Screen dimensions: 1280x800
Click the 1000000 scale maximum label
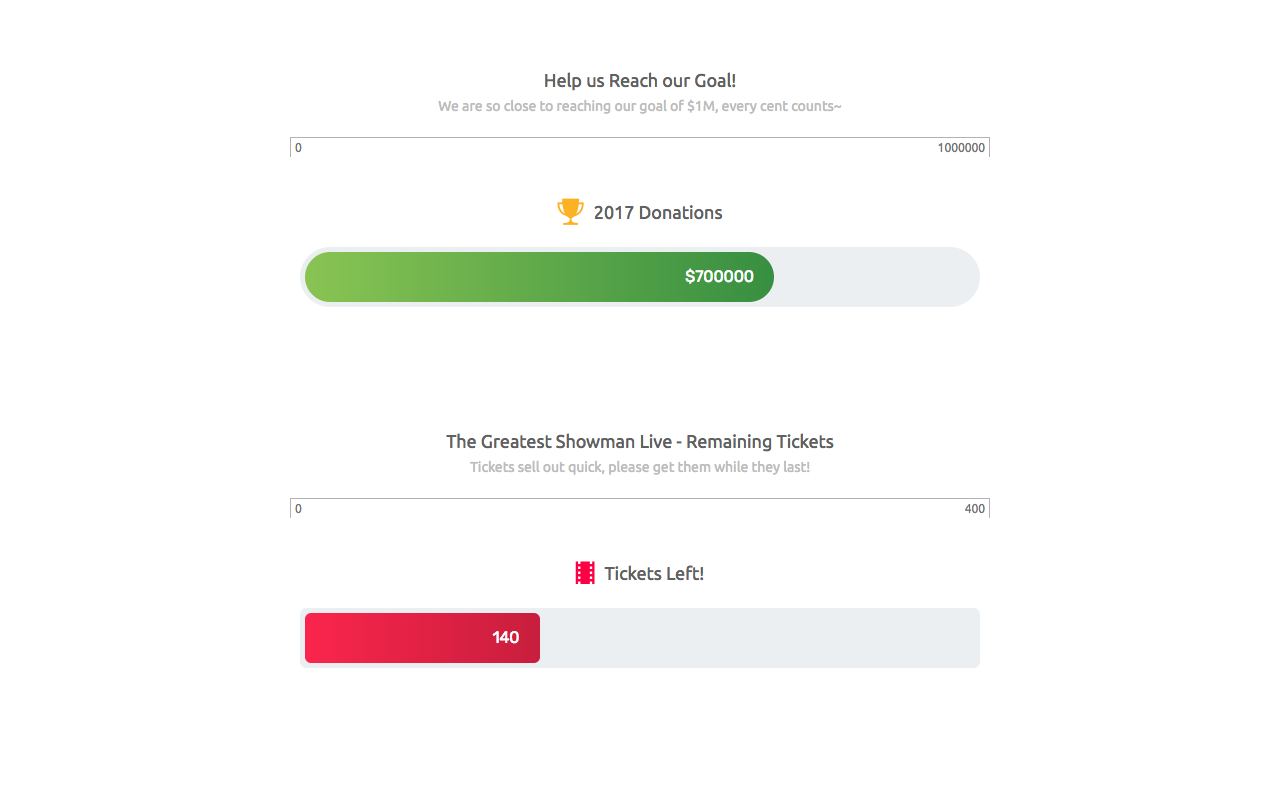(961, 148)
